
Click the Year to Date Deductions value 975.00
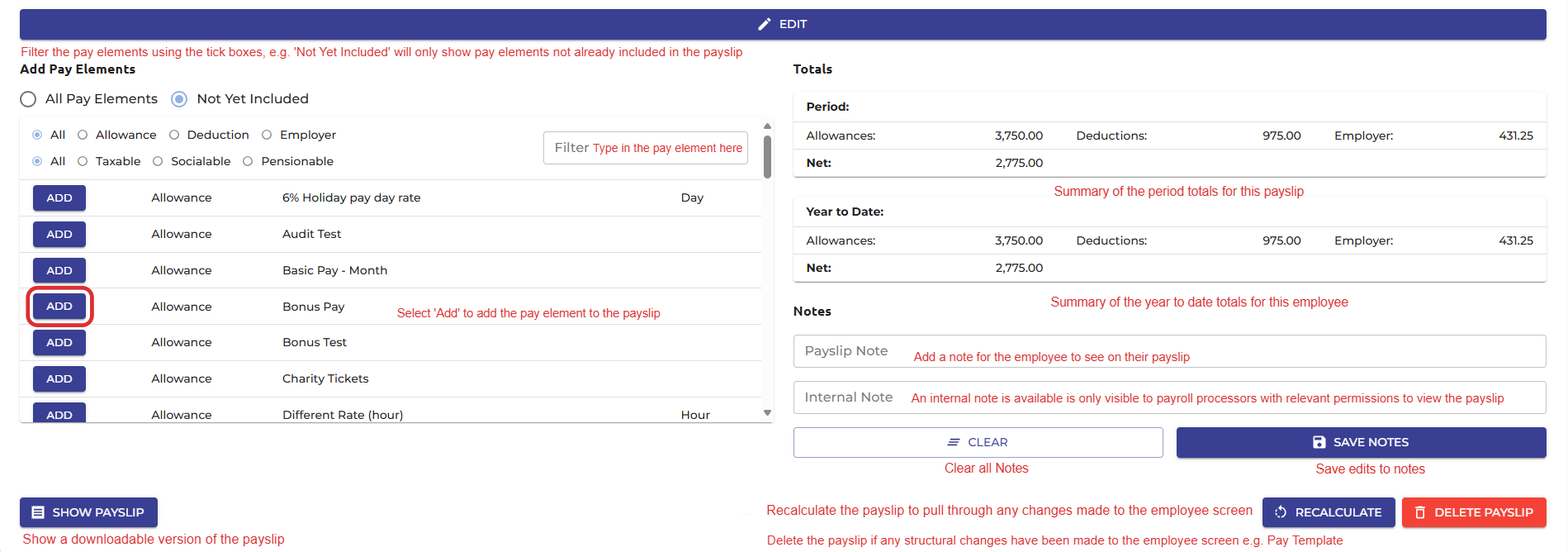pyautogui.click(x=1281, y=240)
